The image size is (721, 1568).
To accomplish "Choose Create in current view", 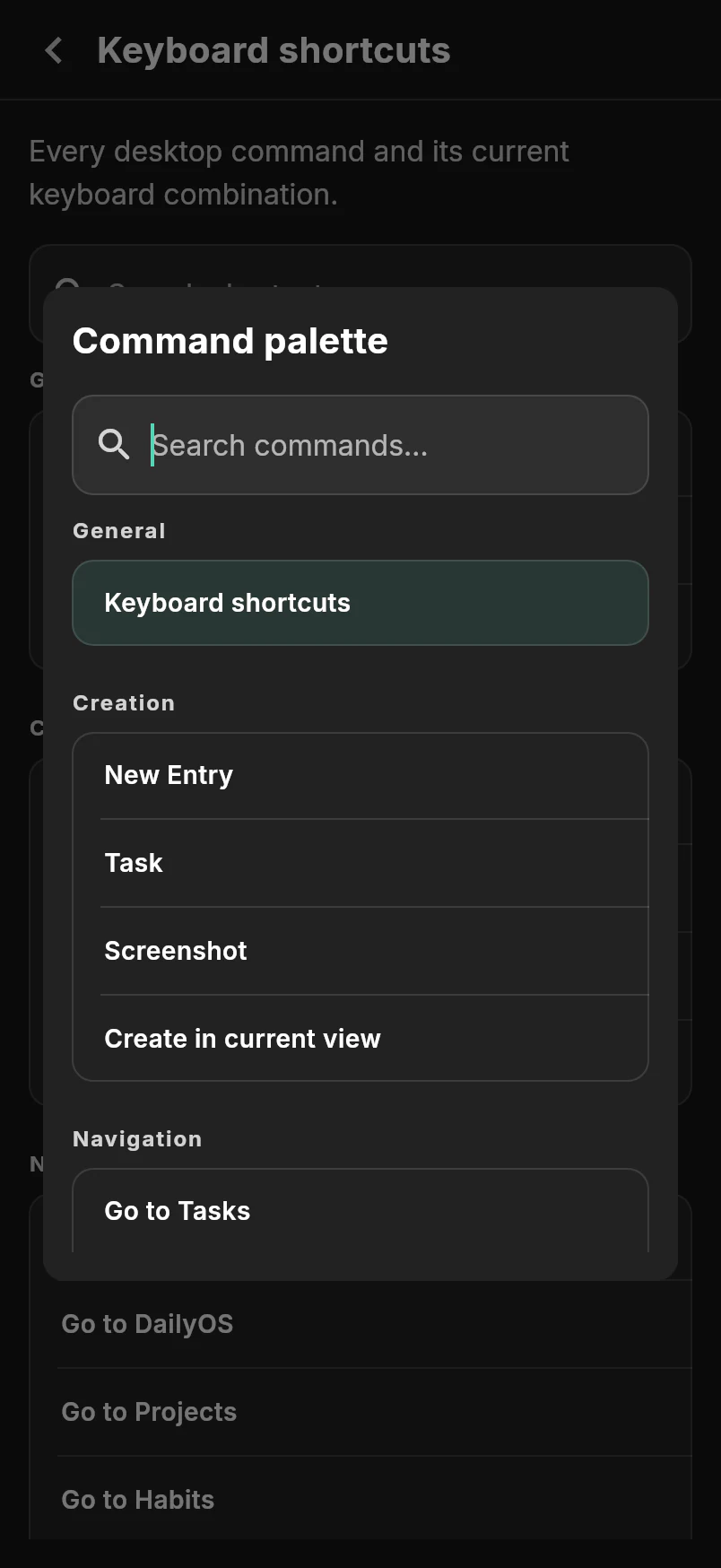I will 360,1038.
